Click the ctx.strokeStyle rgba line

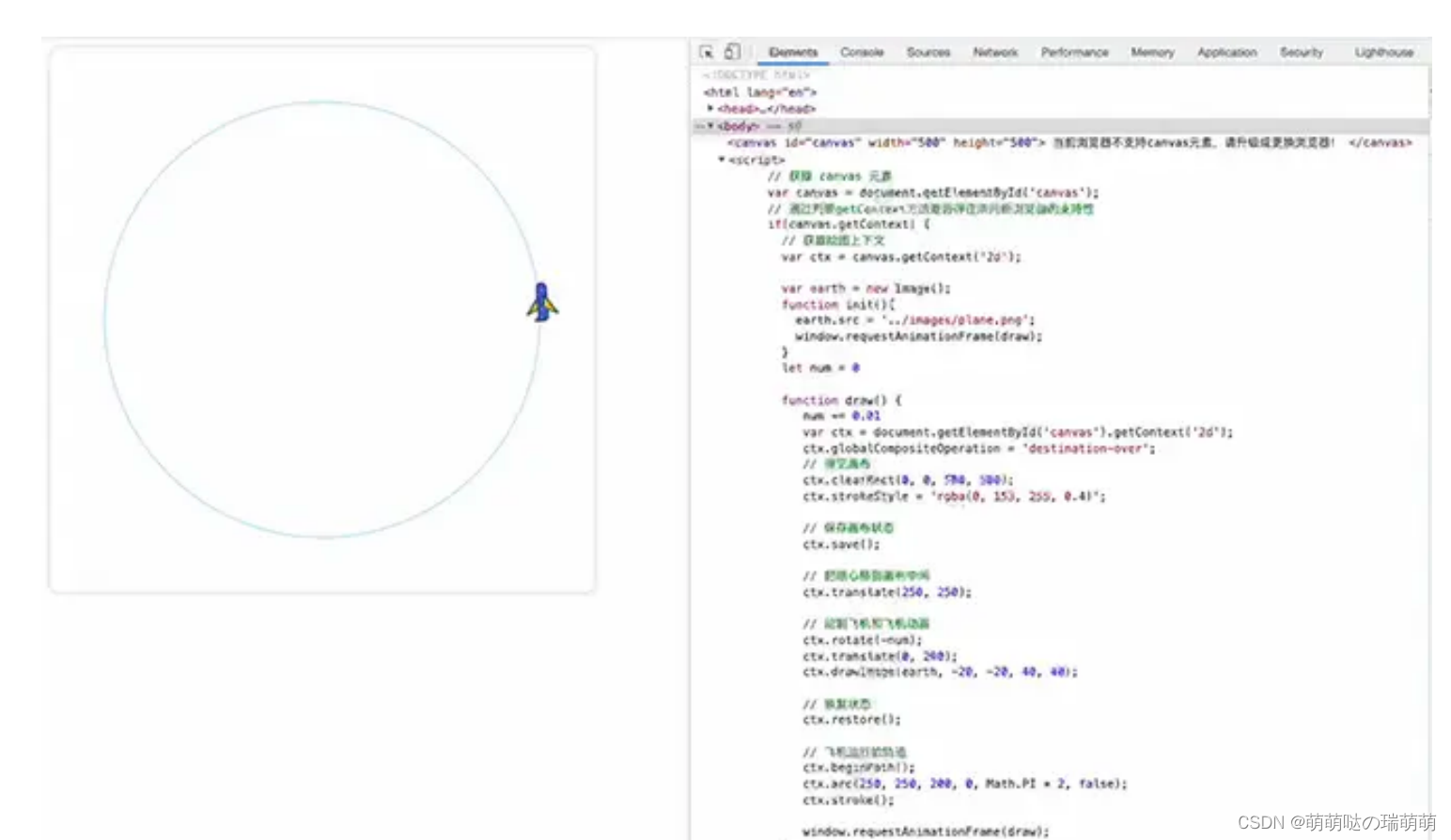pyautogui.click(x=954, y=496)
